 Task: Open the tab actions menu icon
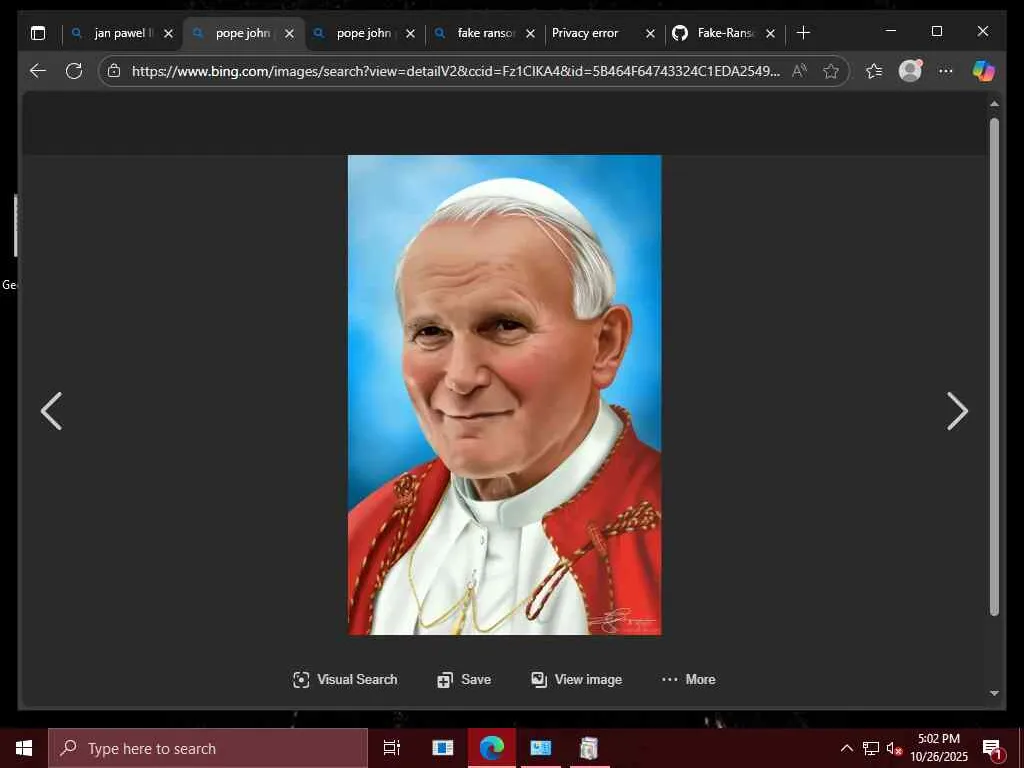[38, 33]
